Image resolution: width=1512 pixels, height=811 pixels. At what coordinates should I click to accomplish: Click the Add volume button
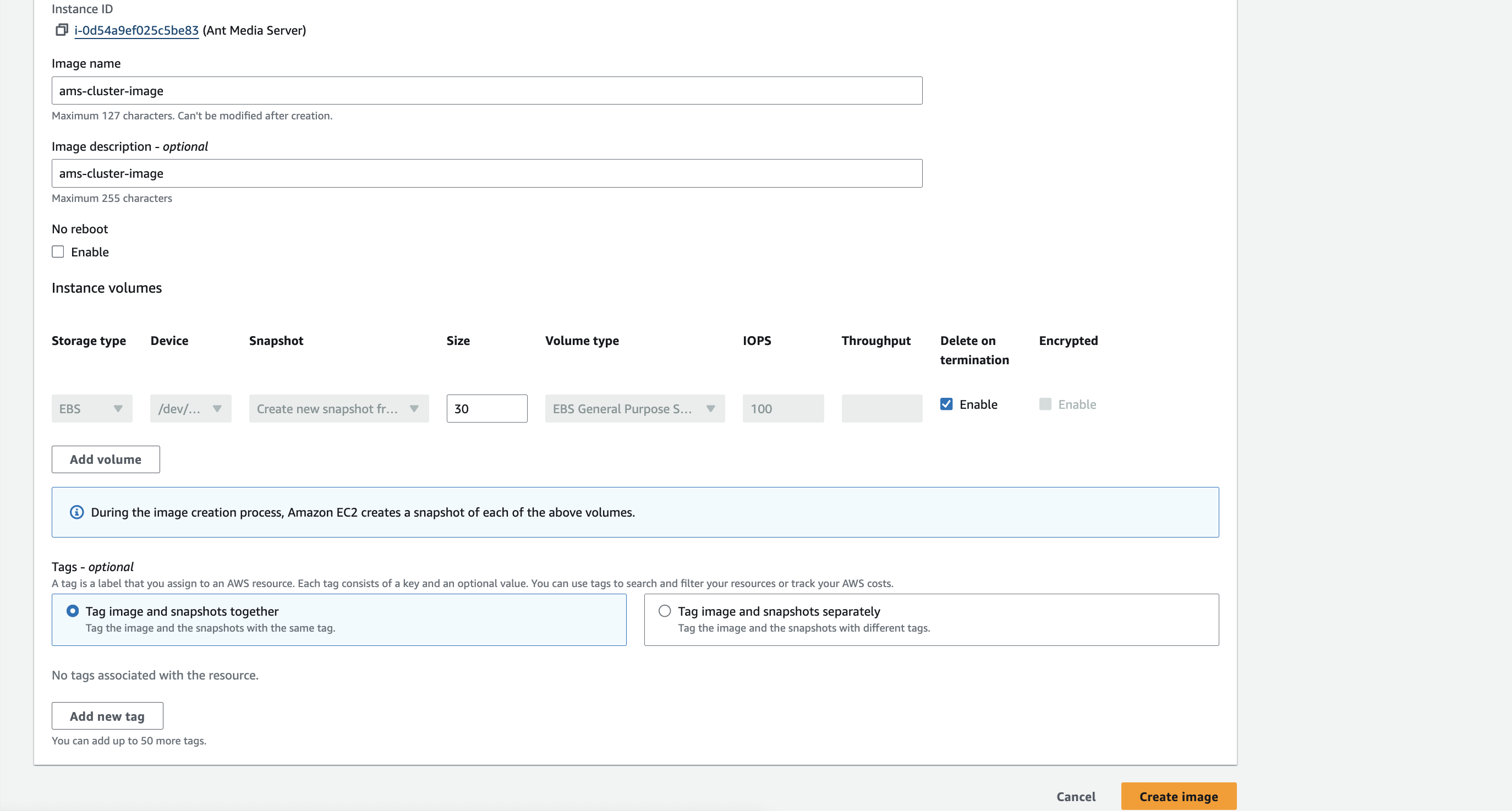point(106,459)
